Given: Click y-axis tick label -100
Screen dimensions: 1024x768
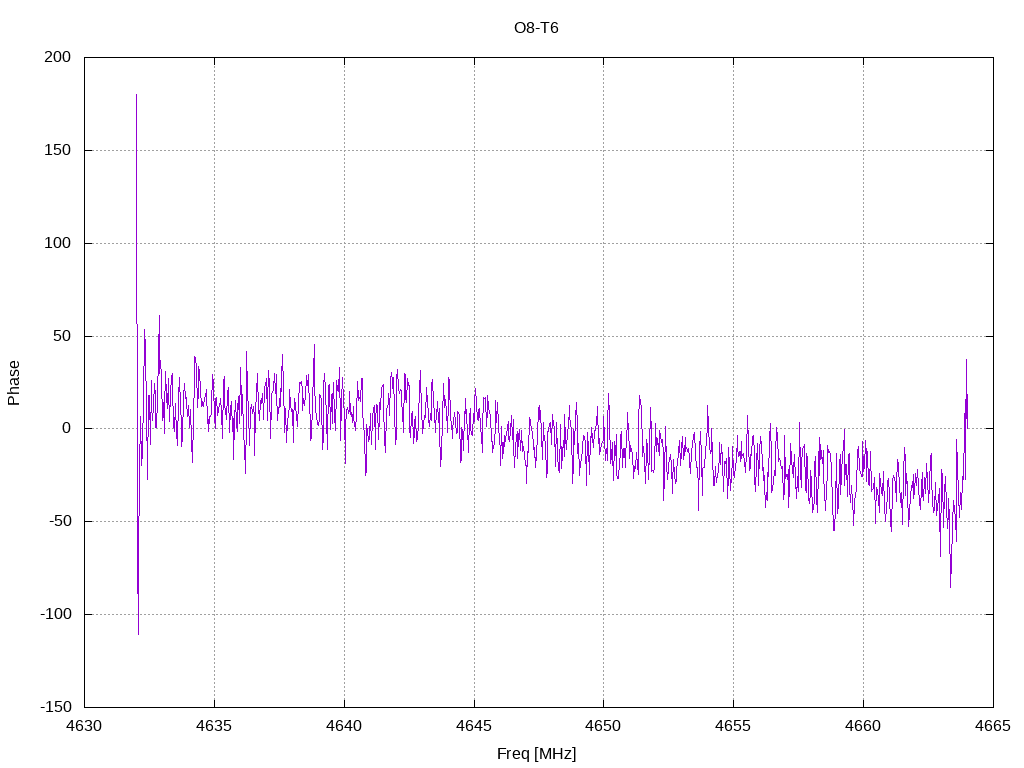Looking at the screenshot, I should pos(56,614).
